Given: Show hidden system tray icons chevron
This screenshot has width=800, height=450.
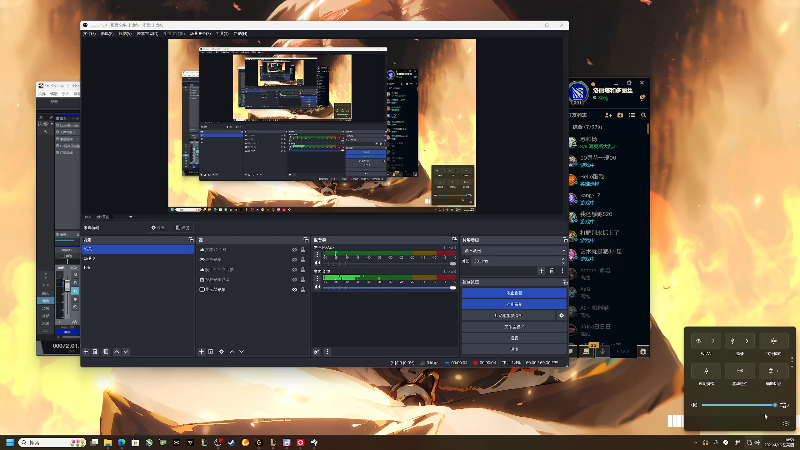Looking at the screenshot, I should pyautogui.click(x=696, y=442).
